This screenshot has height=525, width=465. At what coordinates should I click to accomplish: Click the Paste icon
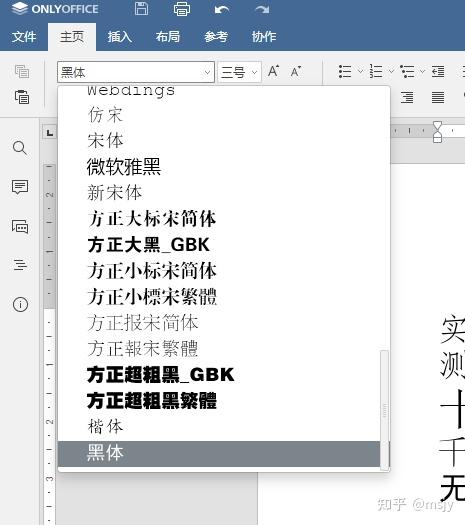[x=22, y=97]
